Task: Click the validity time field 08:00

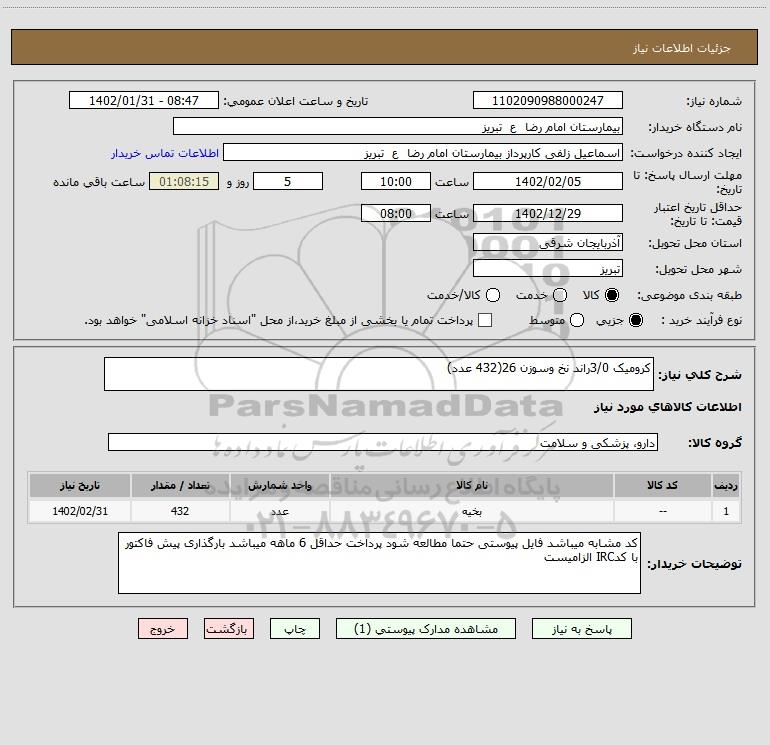Action: pos(396,213)
